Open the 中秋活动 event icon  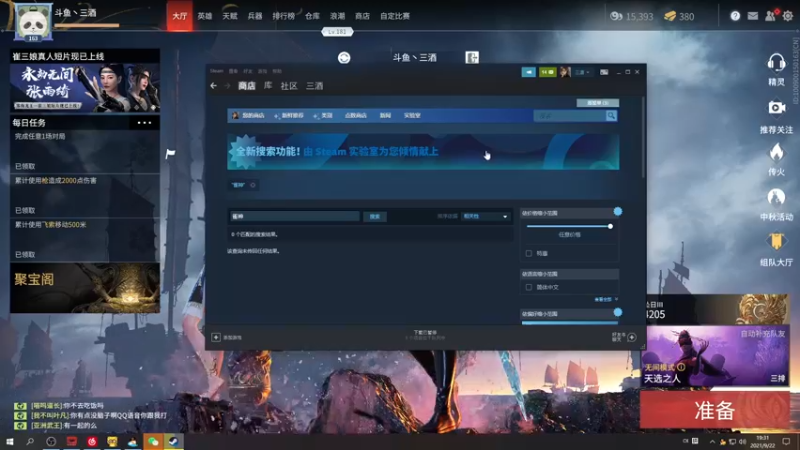click(x=776, y=197)
